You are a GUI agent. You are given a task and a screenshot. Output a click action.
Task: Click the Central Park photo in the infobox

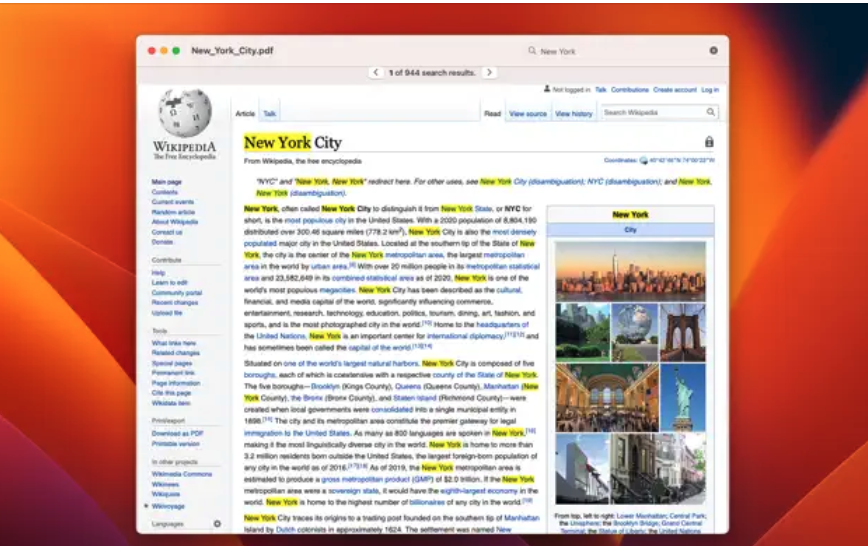tap(582, 332)
